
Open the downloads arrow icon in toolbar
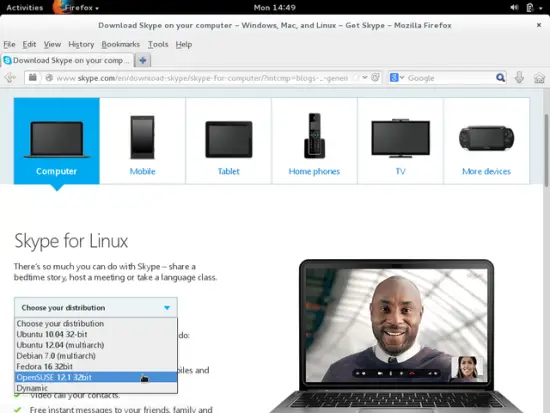(519, 78)
